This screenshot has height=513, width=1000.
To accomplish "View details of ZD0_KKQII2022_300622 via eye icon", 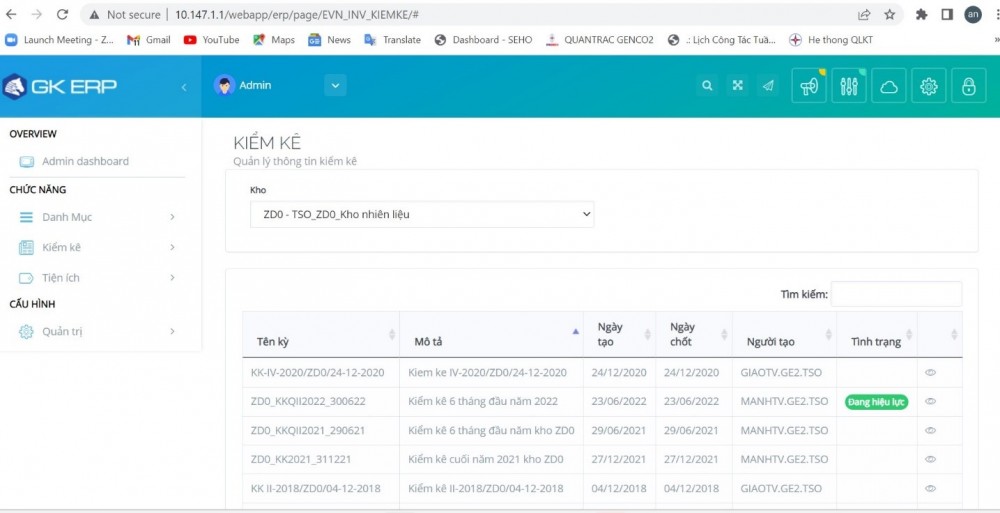I will pyautogui.click(x=930, y=401).
